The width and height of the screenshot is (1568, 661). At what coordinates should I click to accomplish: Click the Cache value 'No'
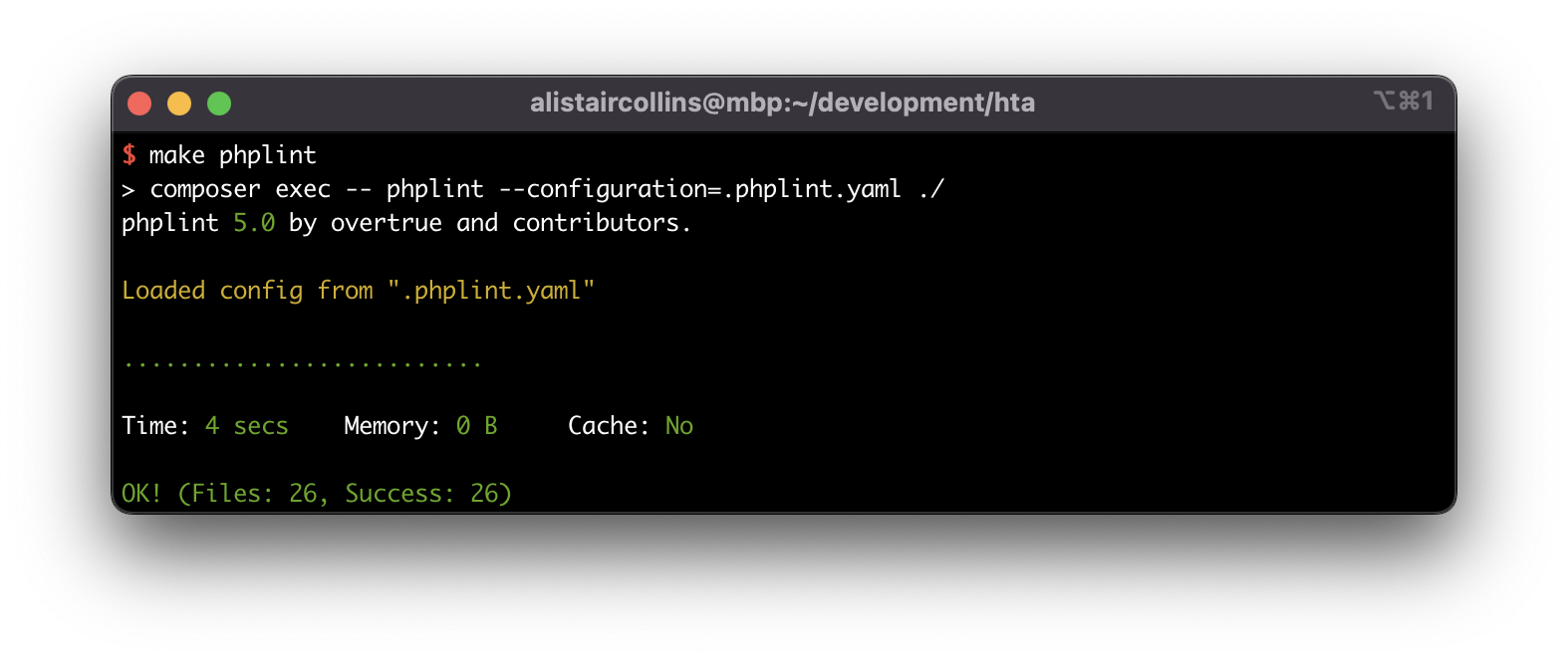coord(679,426)
